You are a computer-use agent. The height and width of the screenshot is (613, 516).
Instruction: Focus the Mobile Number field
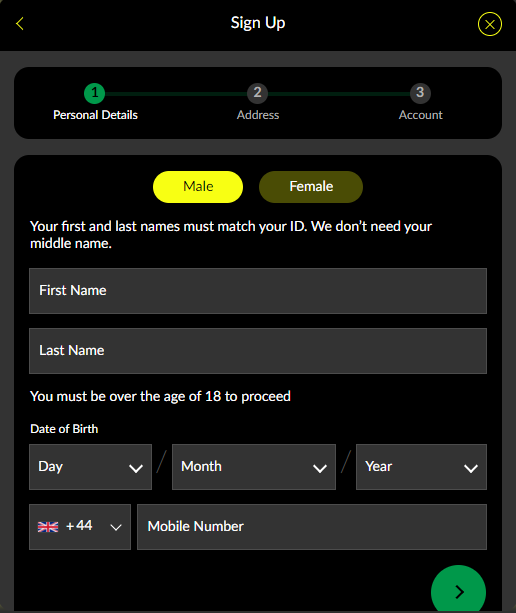click(312, 527)
